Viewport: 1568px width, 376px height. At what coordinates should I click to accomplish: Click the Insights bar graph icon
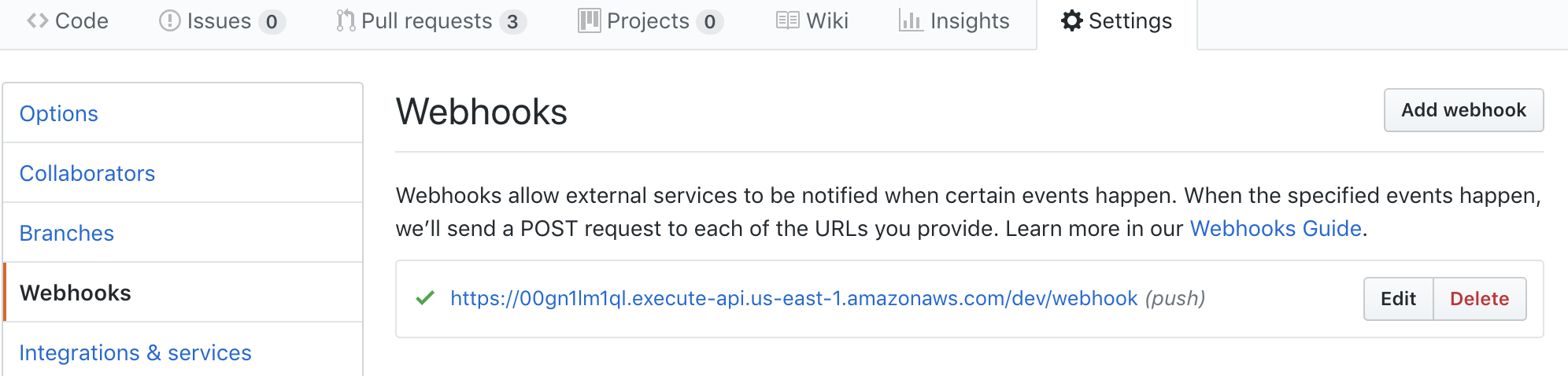[x=911, y=21]
